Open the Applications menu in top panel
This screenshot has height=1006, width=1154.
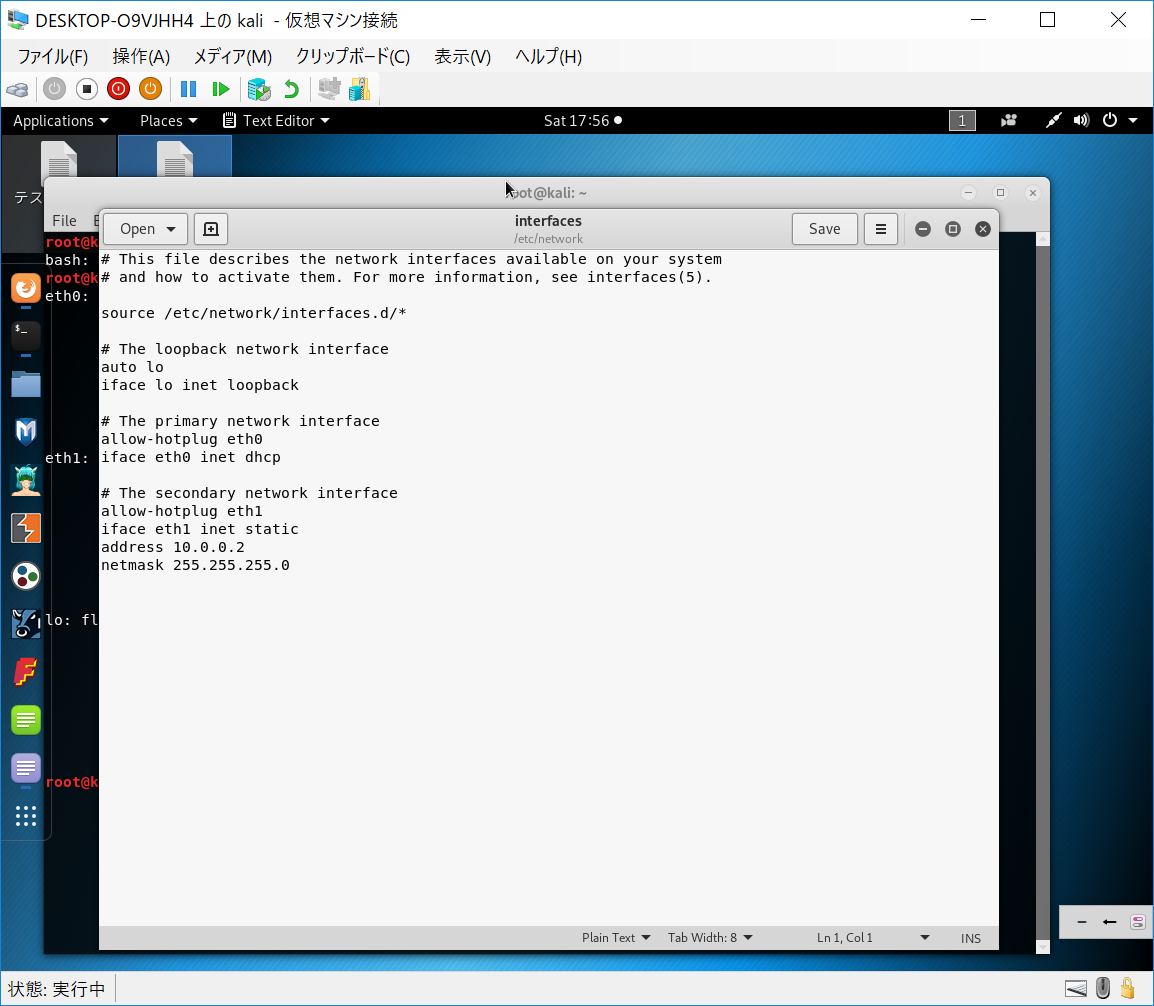coord(60,121)
